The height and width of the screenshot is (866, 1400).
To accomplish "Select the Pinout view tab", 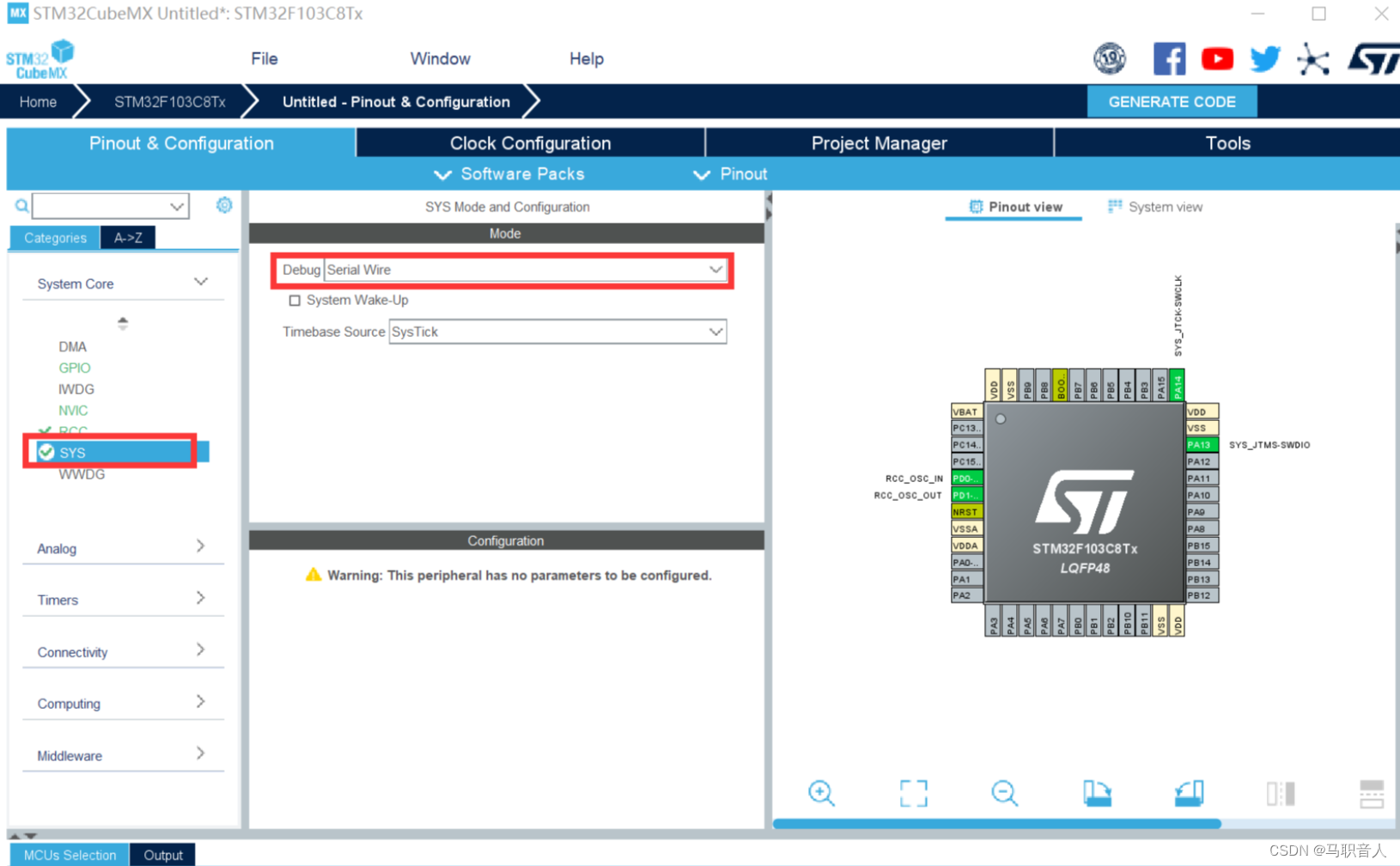I will 1014,207.
